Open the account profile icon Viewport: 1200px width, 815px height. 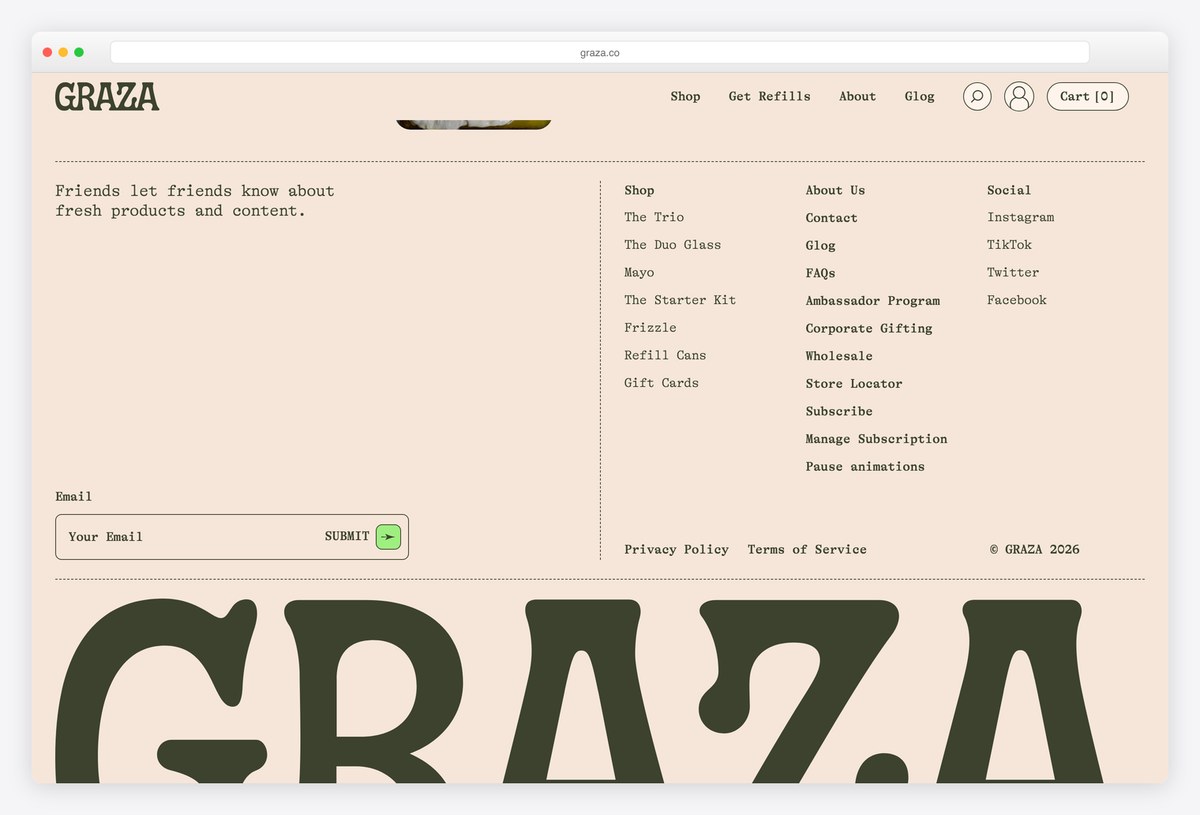point(1019,96)
